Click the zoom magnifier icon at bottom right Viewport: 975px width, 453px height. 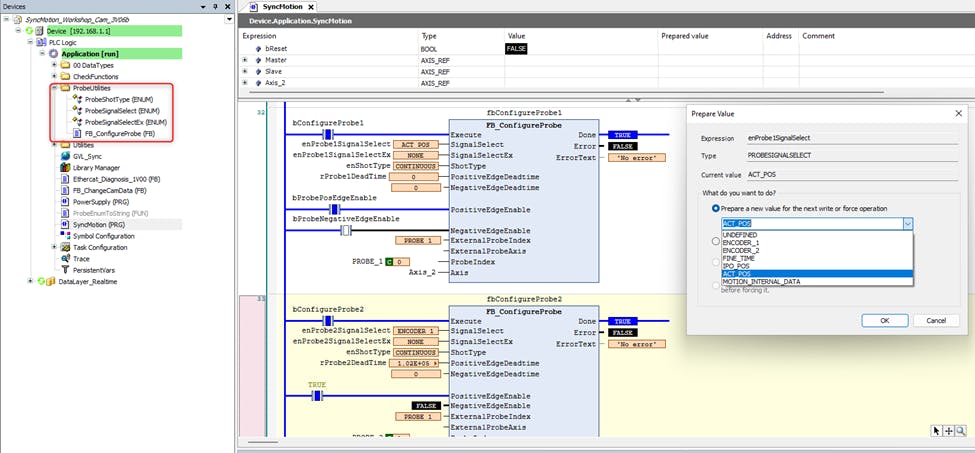pyautogui.click(x=960, y=431)
